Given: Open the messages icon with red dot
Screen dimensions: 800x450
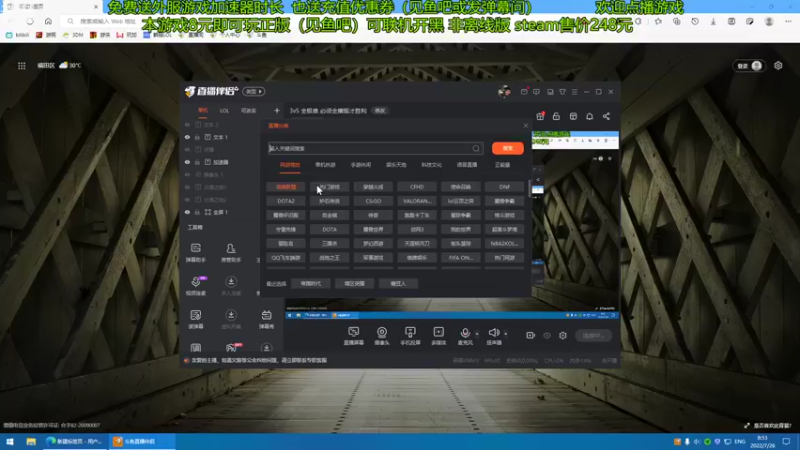Looking at the screenshot, I should tap(524, 92).
